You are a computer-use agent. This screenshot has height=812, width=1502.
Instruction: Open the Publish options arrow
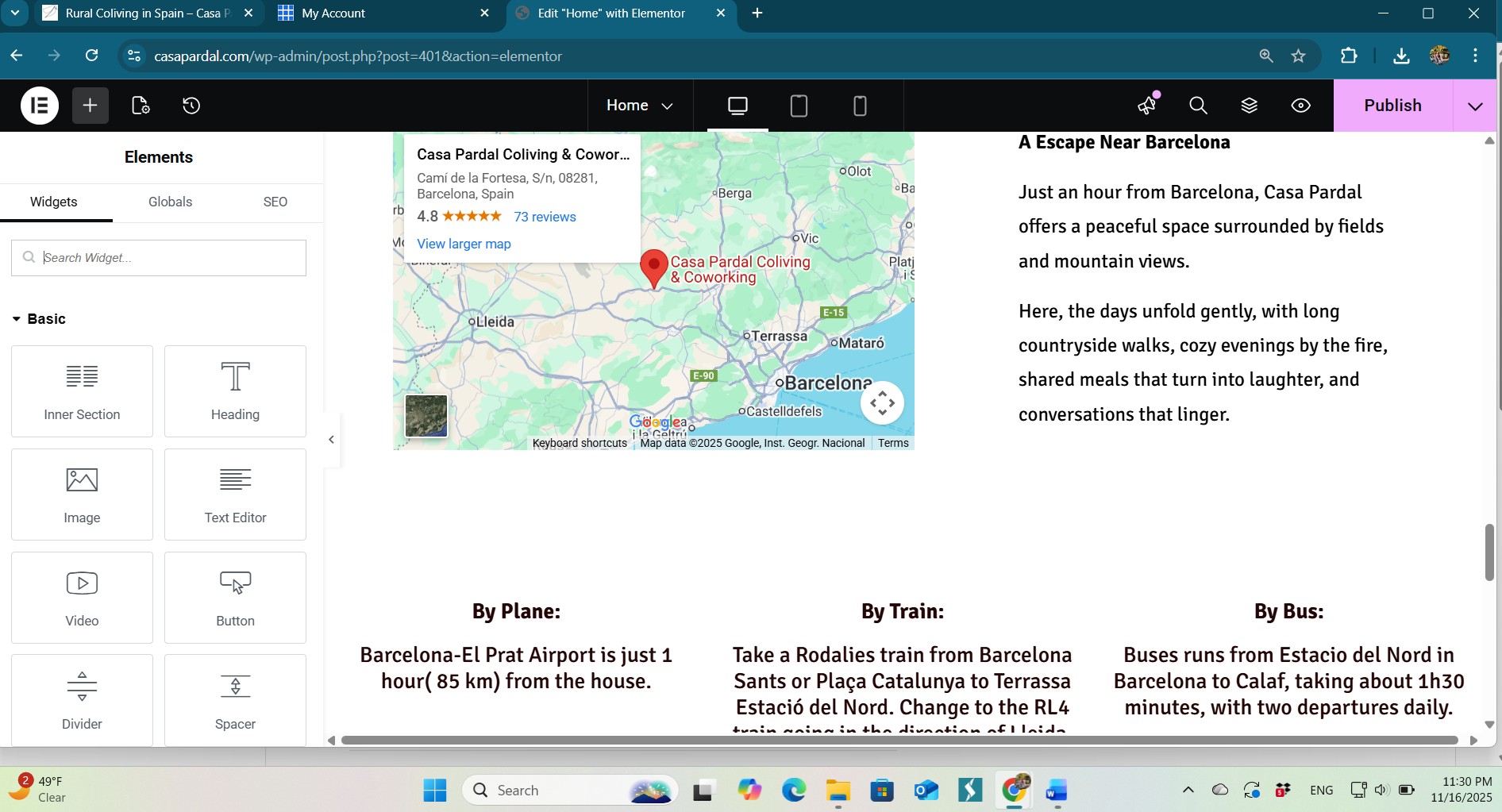tap(1475, 106)
